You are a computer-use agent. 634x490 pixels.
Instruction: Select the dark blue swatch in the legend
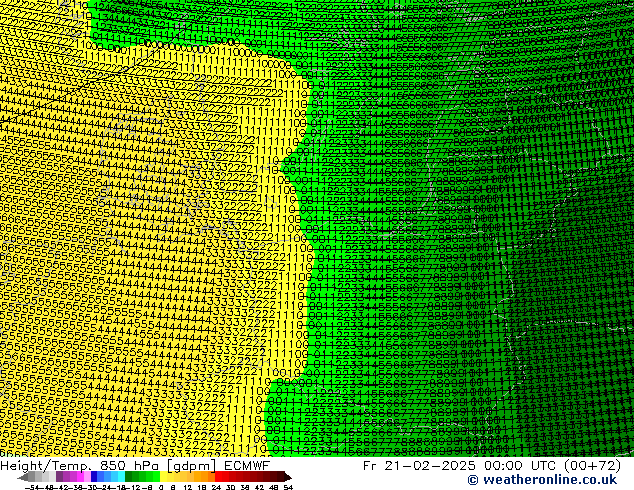94,477
